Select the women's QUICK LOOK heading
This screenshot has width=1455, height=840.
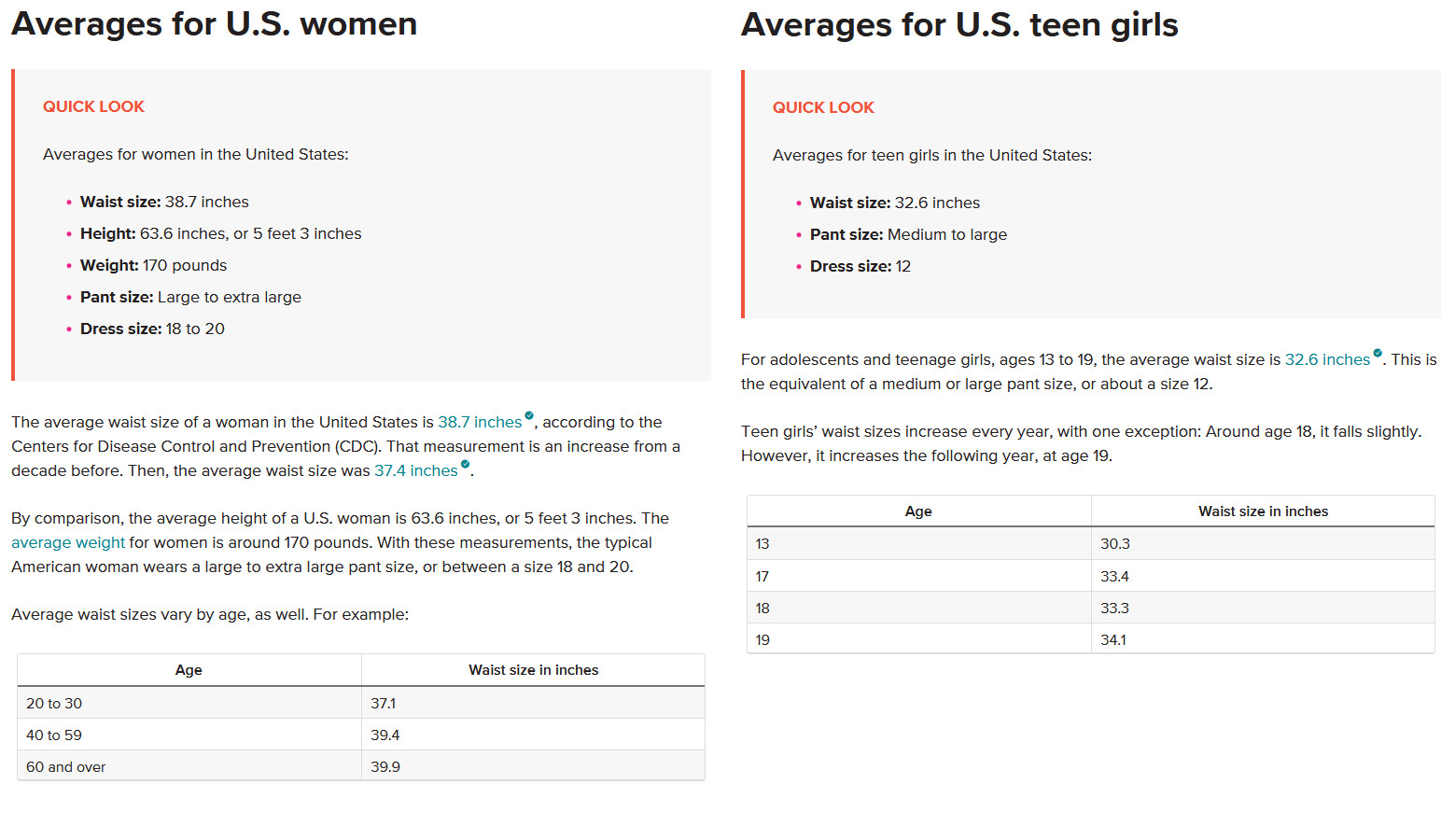[x=93, y=106]
